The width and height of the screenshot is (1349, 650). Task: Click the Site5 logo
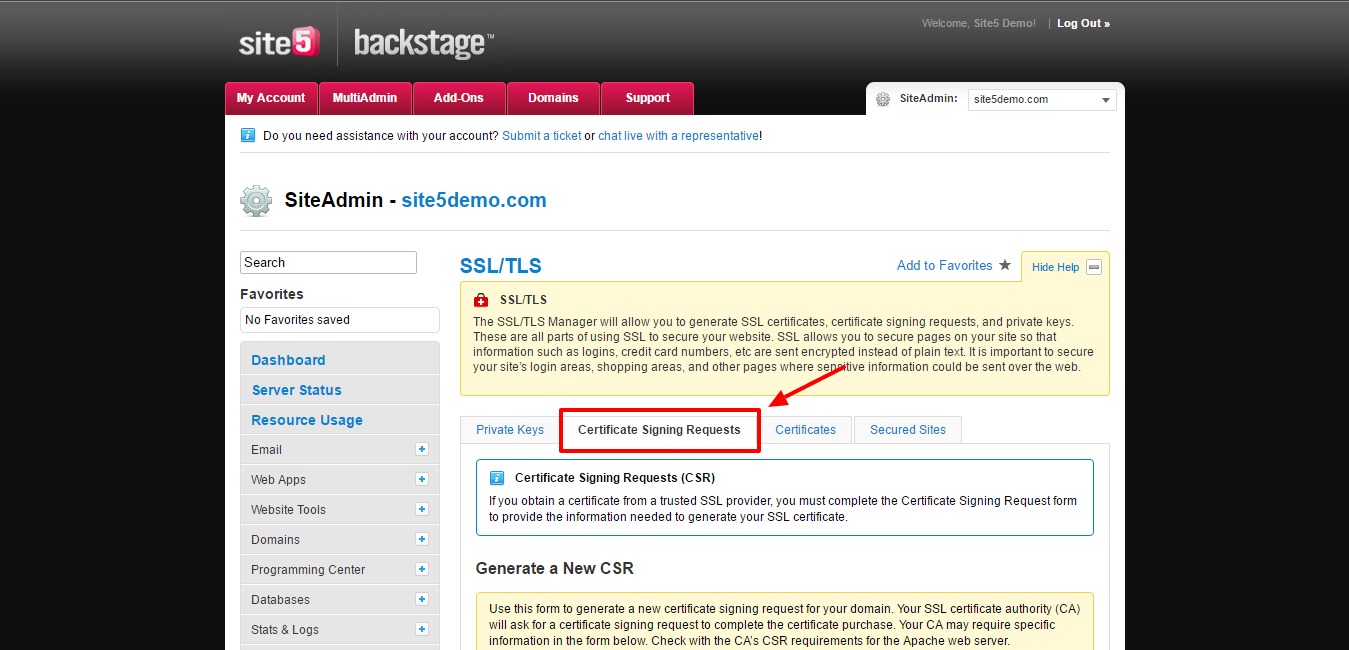tap(279, 42)
